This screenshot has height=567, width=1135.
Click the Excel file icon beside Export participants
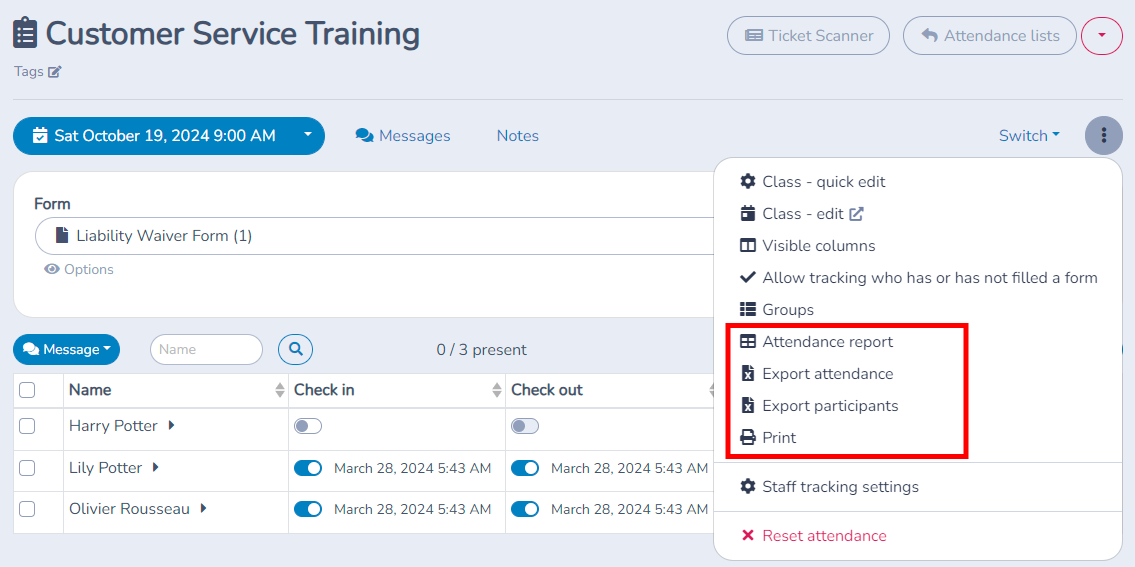[x=748, y=406]
